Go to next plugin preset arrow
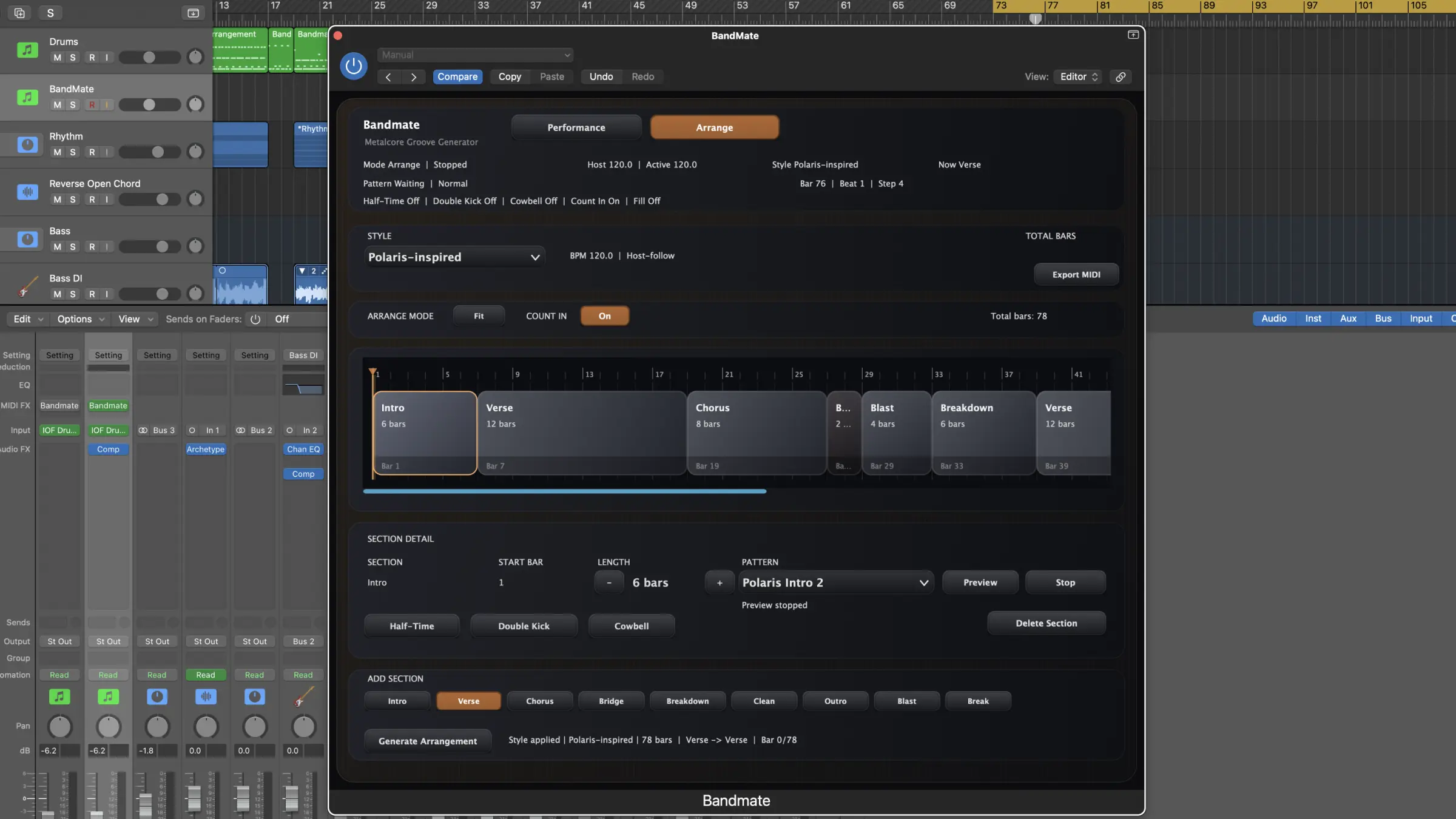1456x819 pixels. click(414, 76)
